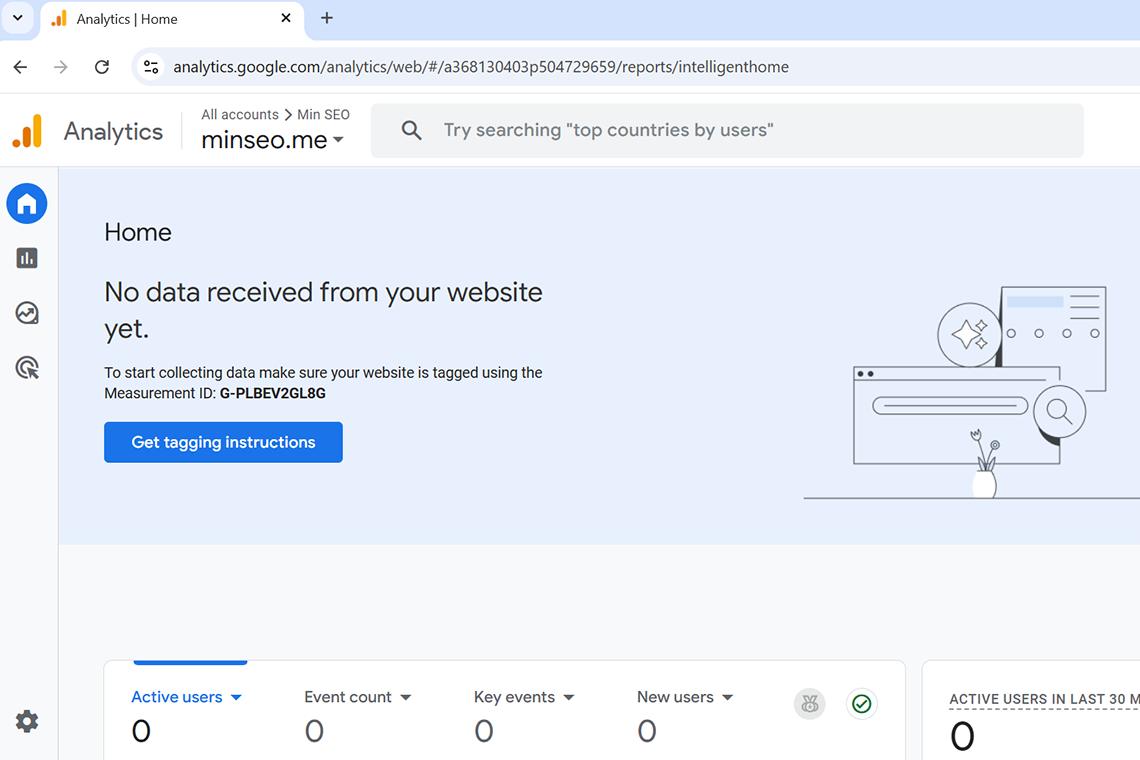Image resolution: width=1140 pixels, height=760 pixels.
Task: Click the browser back arrow
Action: [20, 67]
